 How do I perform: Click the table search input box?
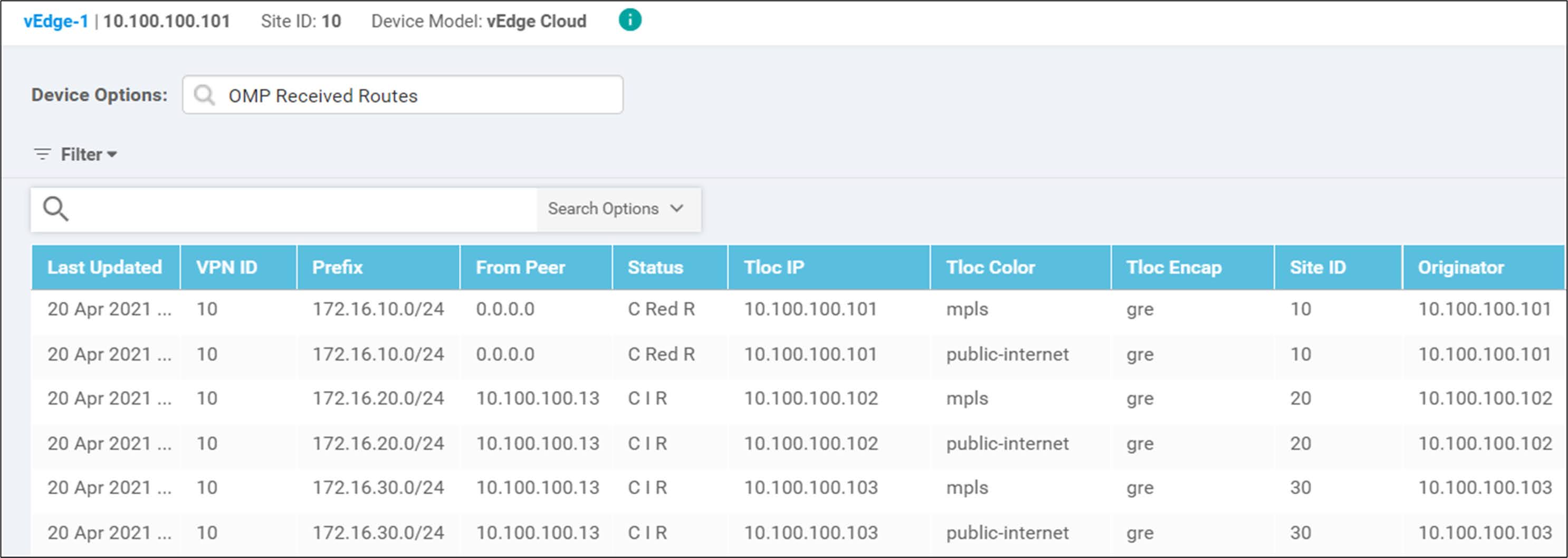click(x=284, y=209)
